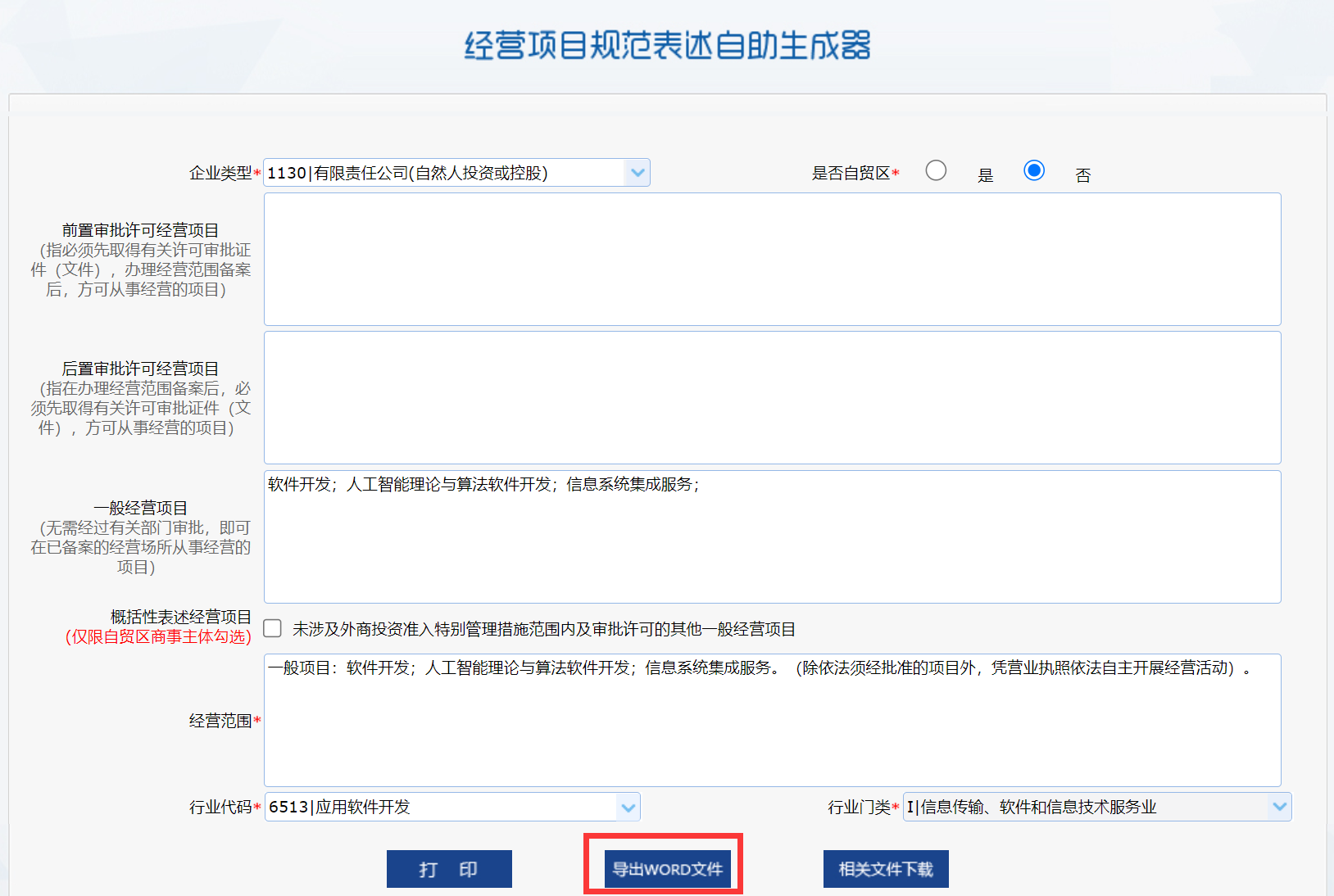The height and width of the screenshot is (896, 1334).
Task: Click the 企业类型 field label
Action: (x=220, y=173)
